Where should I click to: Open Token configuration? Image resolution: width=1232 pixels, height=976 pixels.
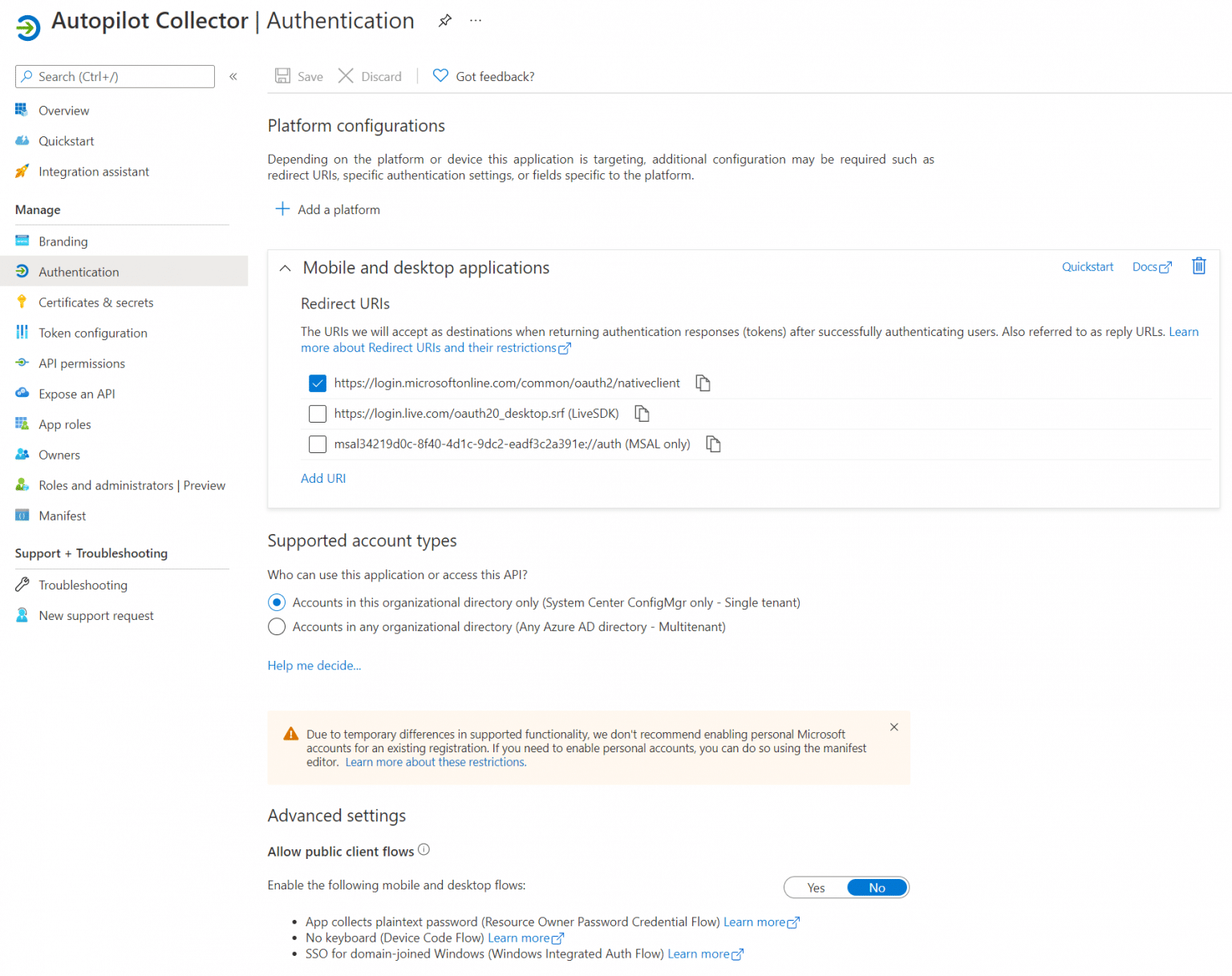click(x=93, y=333)
